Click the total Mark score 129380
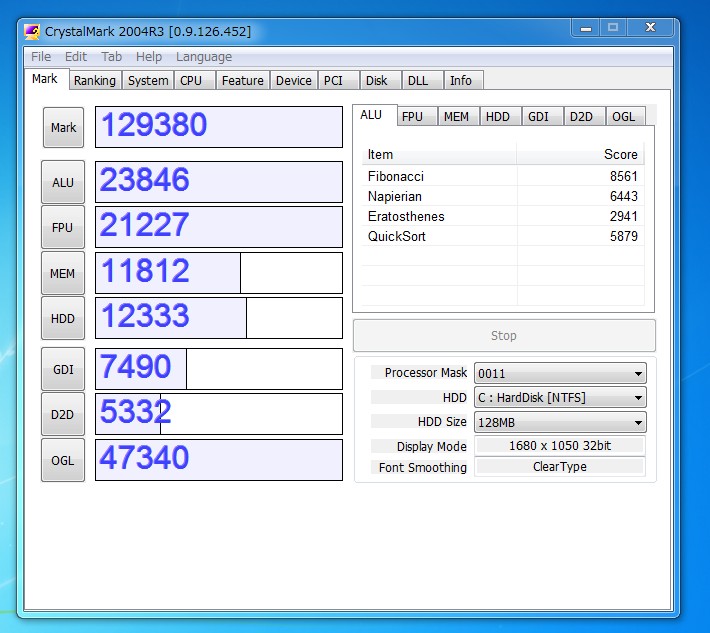Image resolution: width=710 pixels, height=633 pixels. (219, 127)
